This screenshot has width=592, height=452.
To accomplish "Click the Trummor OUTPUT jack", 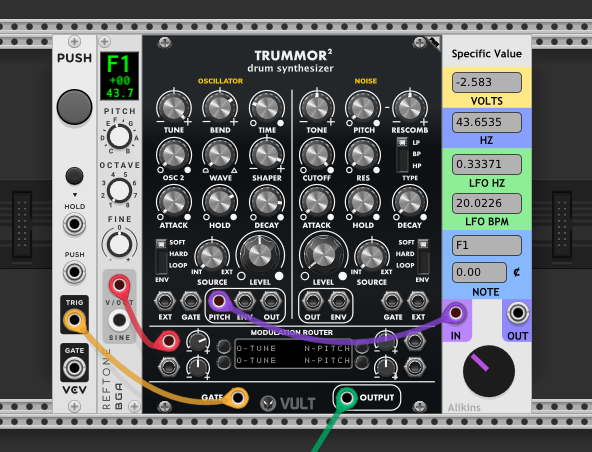I will (347, 398).
